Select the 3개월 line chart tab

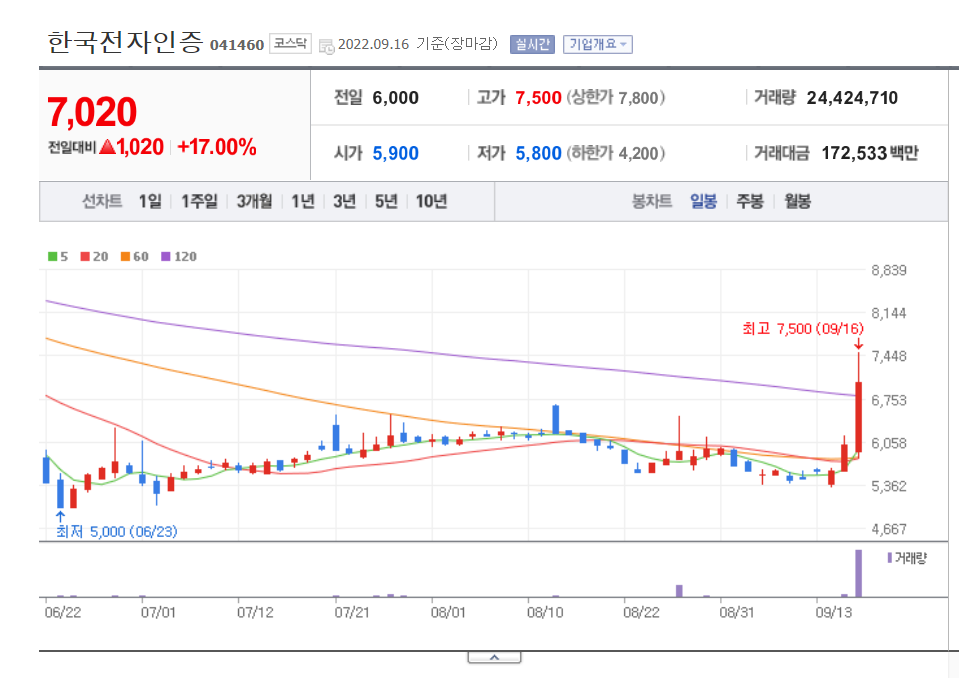click(x=254, y=201)
